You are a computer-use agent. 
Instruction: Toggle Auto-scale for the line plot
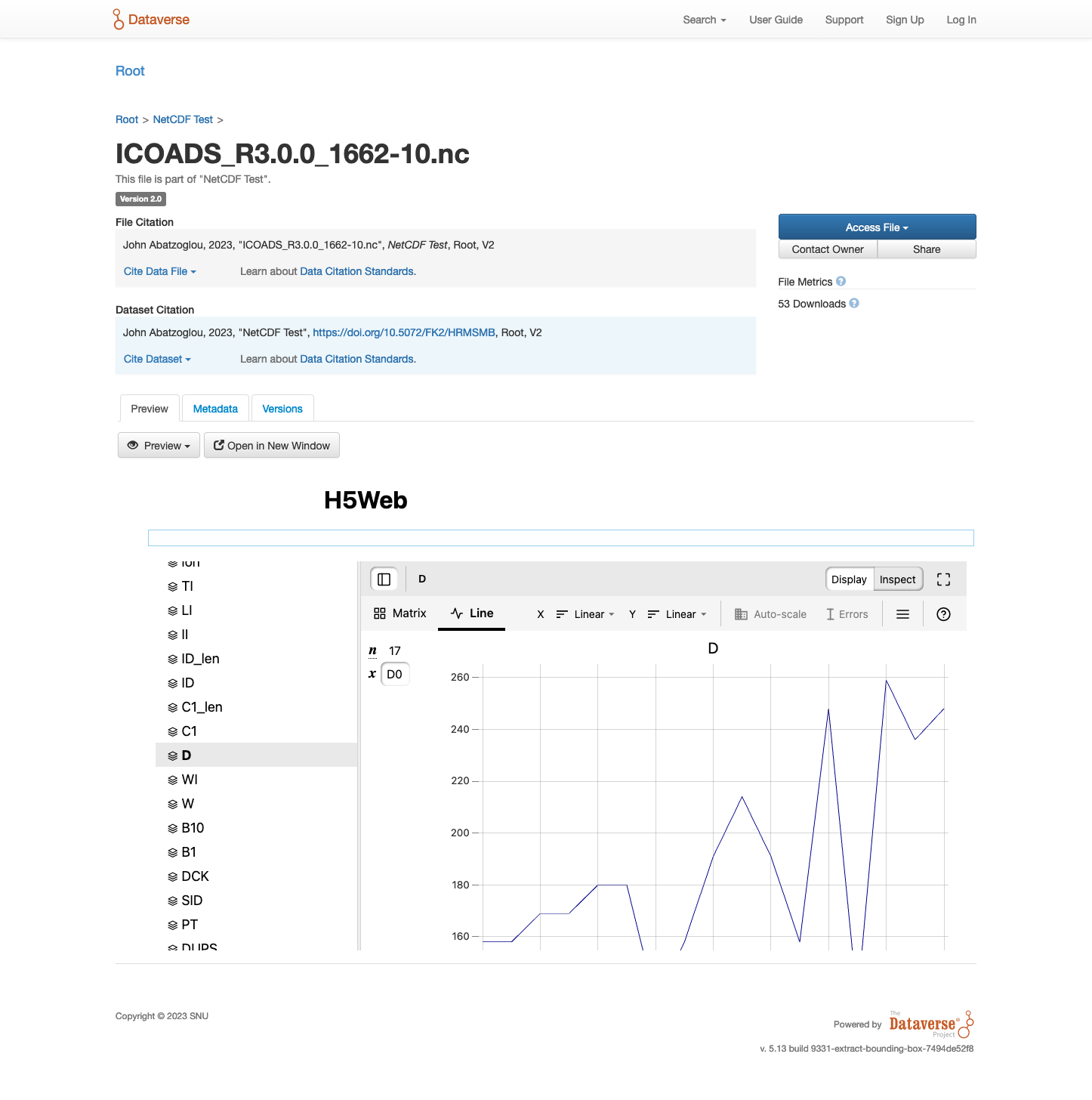click(x=770, y=614)
